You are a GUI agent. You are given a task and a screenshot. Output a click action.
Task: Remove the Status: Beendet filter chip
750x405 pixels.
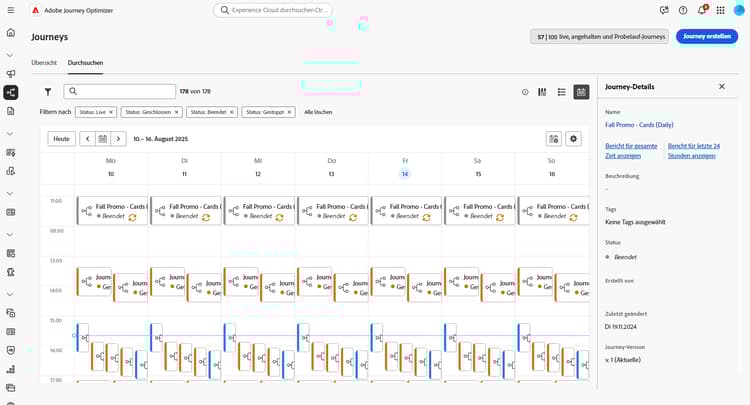[232, 112]
